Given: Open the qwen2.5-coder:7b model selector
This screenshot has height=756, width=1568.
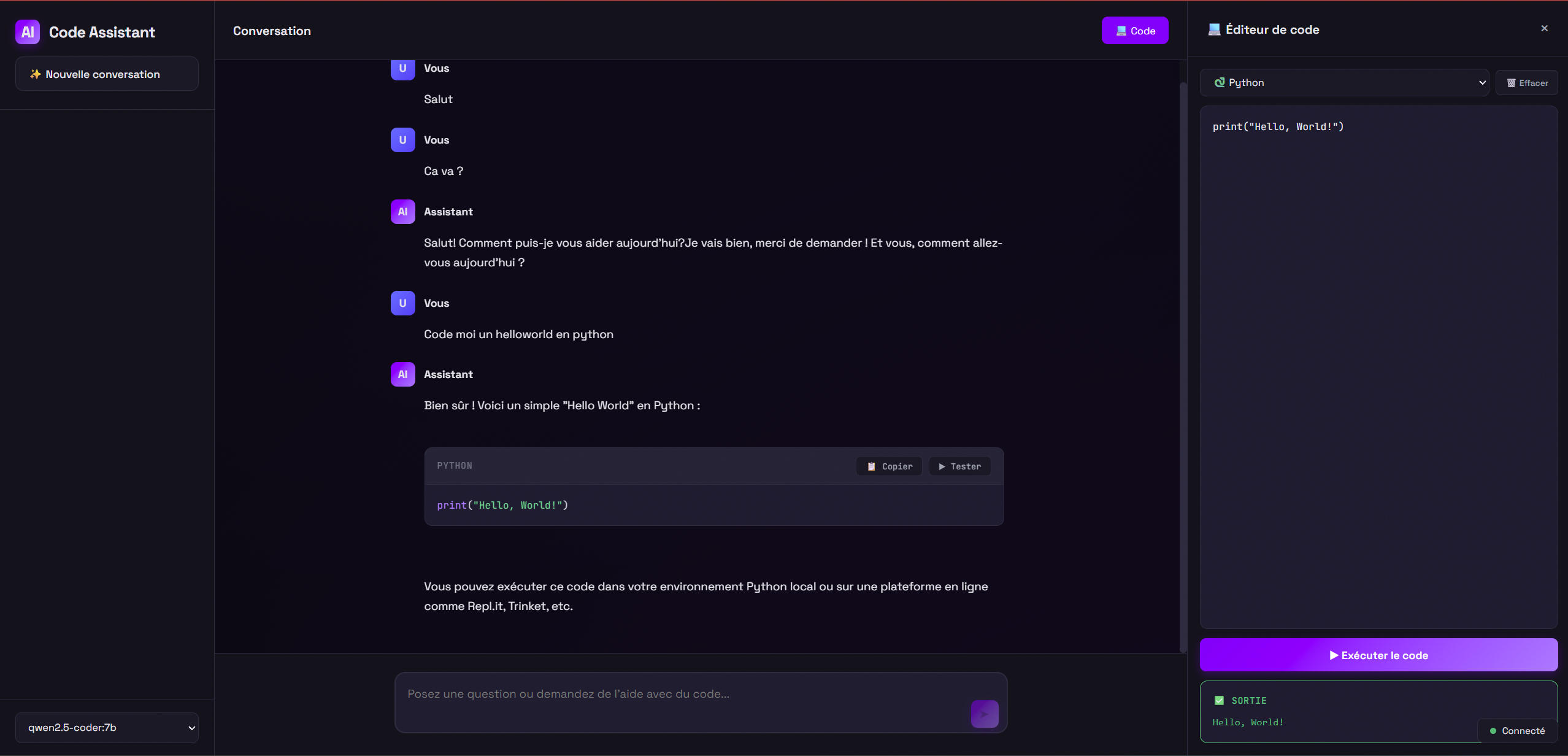Looking at the screenshot, I should (x=107, y=727).
